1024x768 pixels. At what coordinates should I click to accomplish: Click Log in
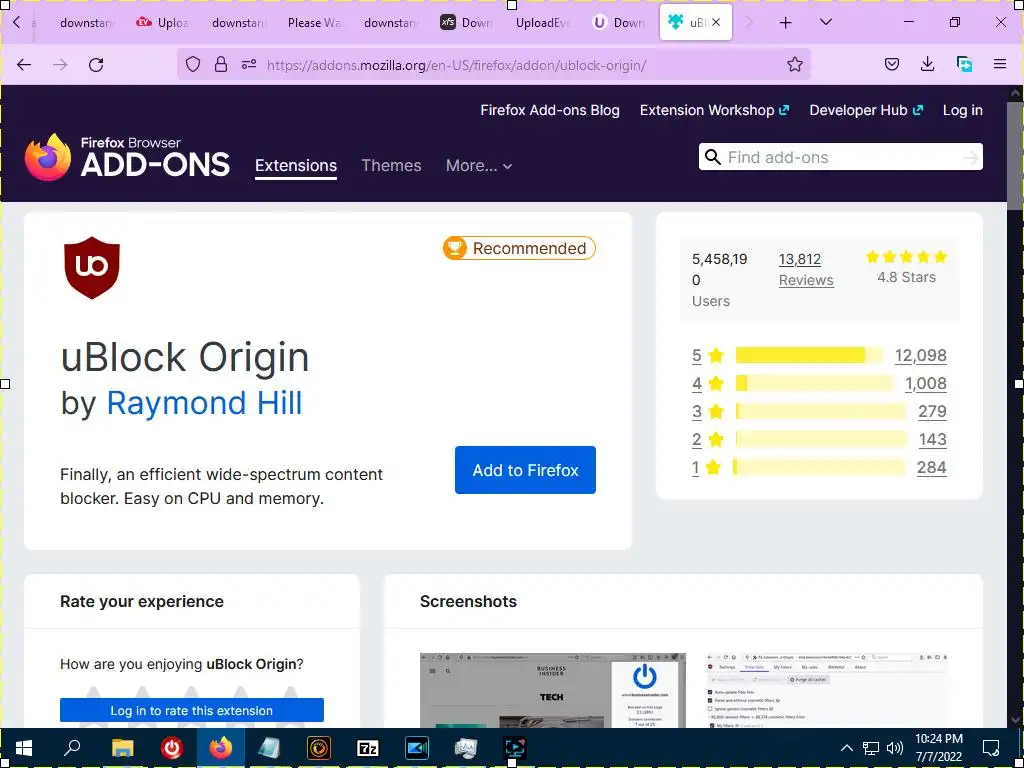coord(963,110)
